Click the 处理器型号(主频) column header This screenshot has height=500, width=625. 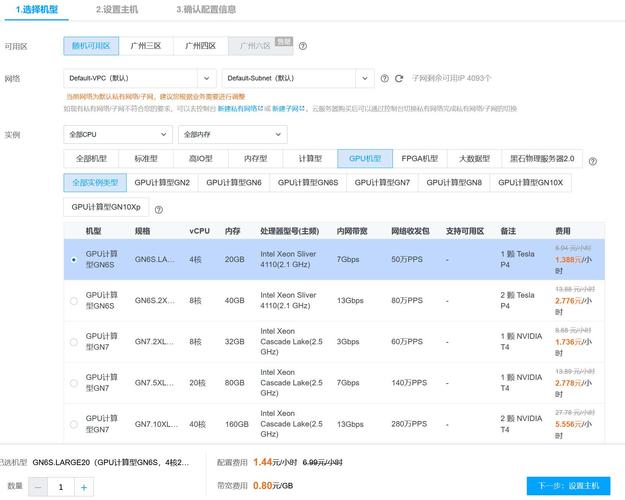pyautogui.click(x=289, y=231)
